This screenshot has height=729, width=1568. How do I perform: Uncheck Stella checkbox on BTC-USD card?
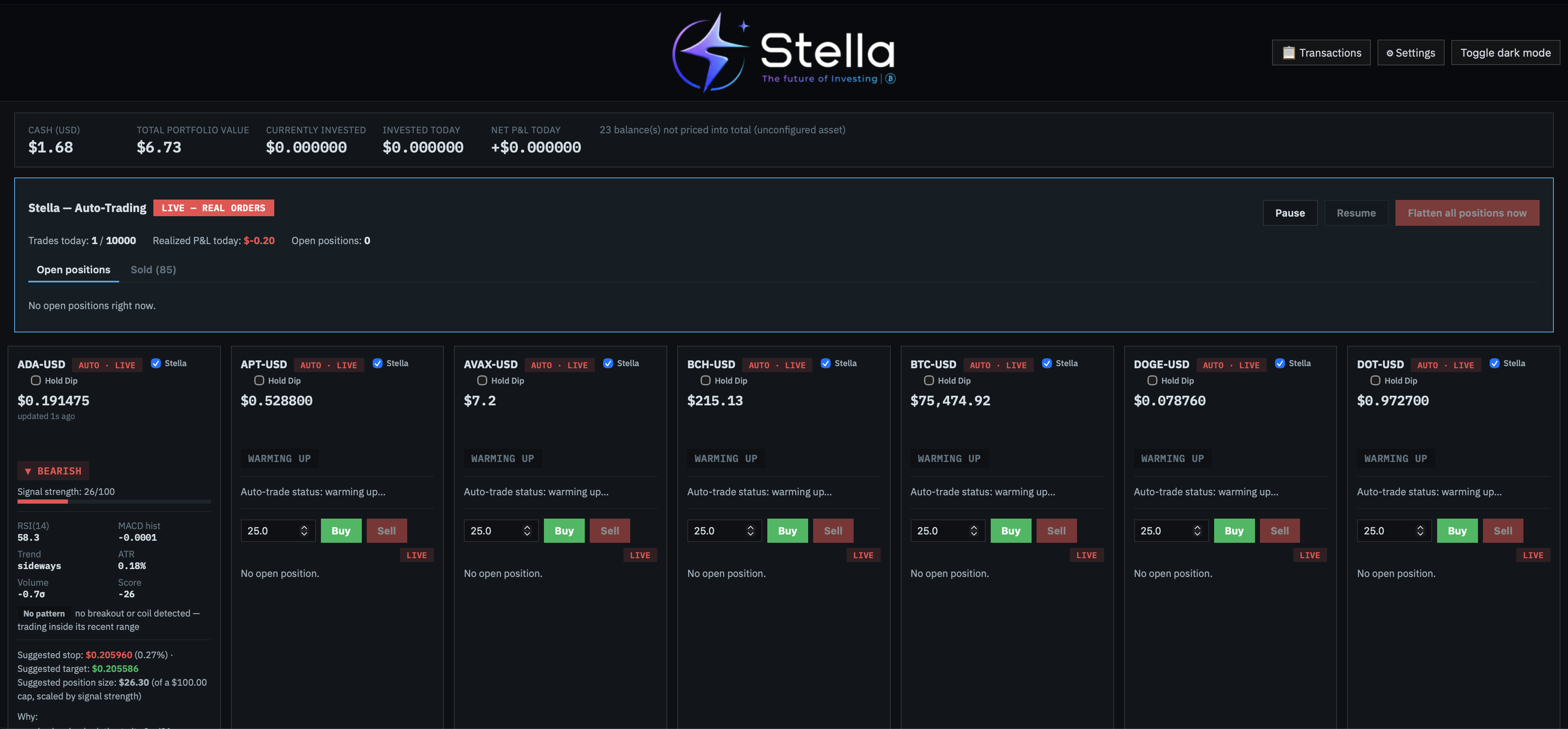1047,363
